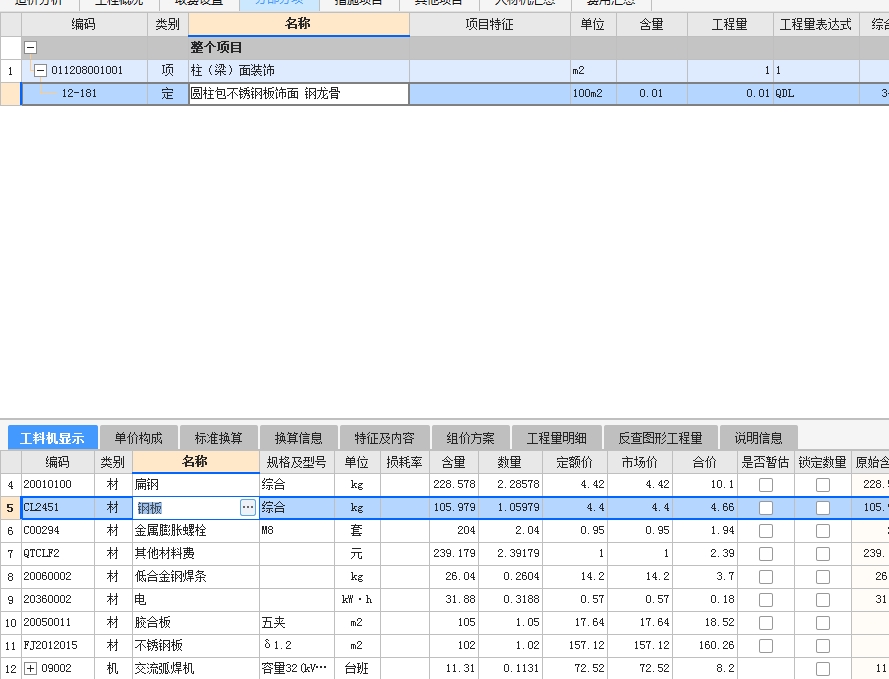Check 是否暂估 for 胶合板 row

click(766, 623)
